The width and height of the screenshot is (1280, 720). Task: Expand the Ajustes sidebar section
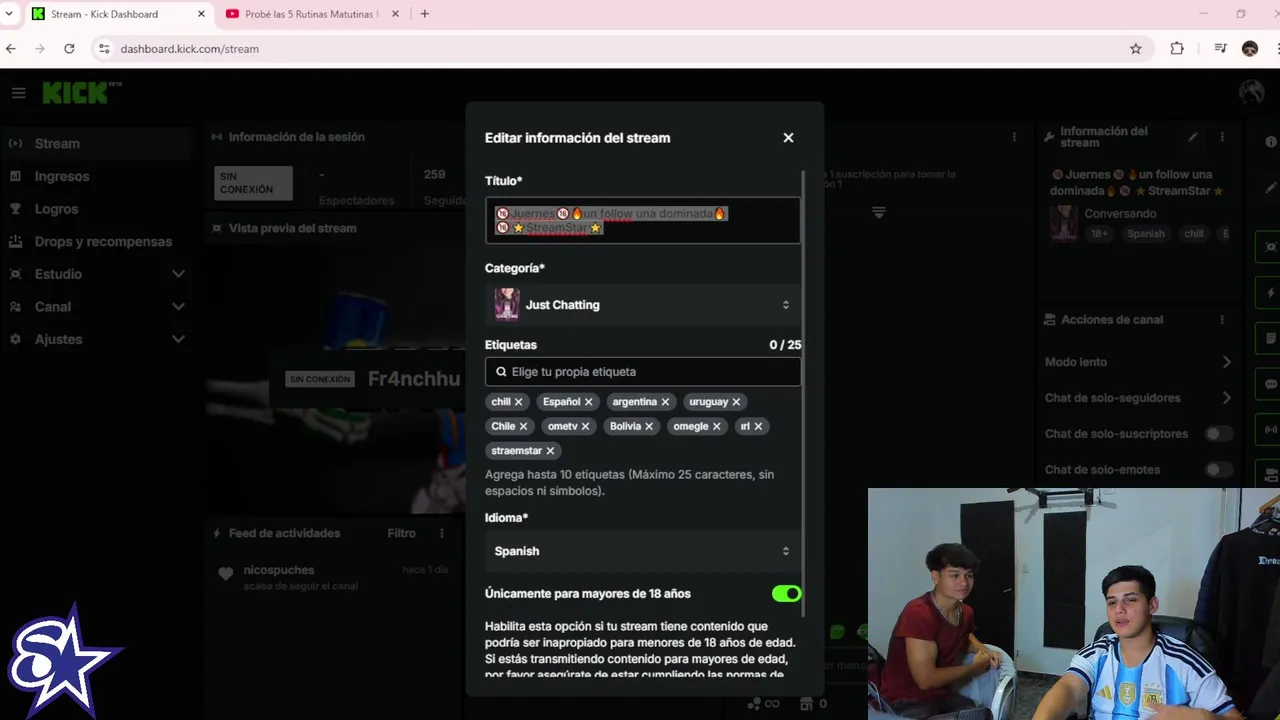178,339
